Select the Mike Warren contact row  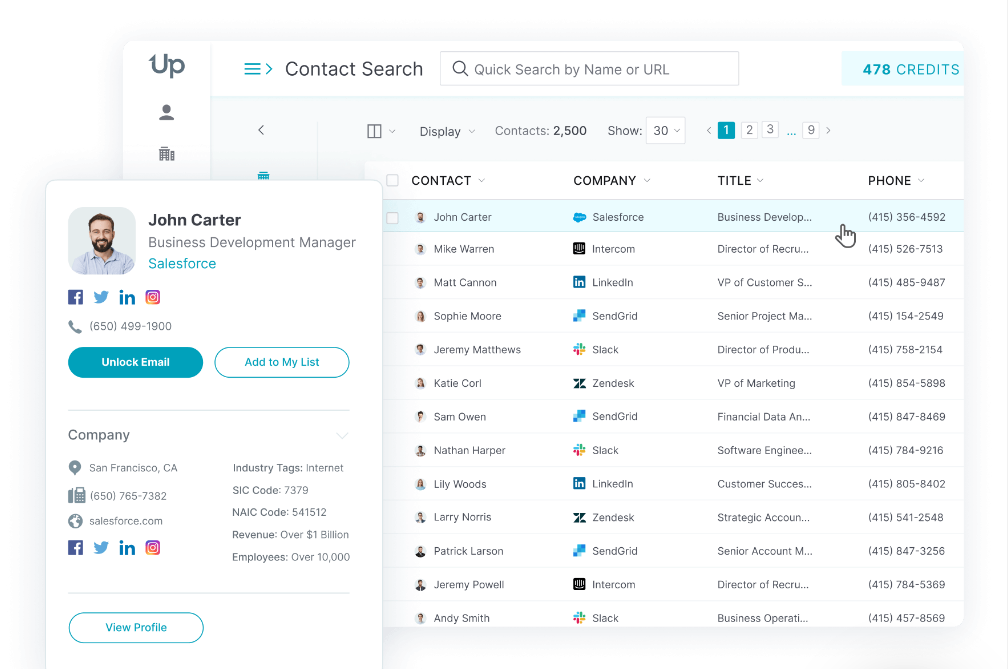tap(673, 249)
